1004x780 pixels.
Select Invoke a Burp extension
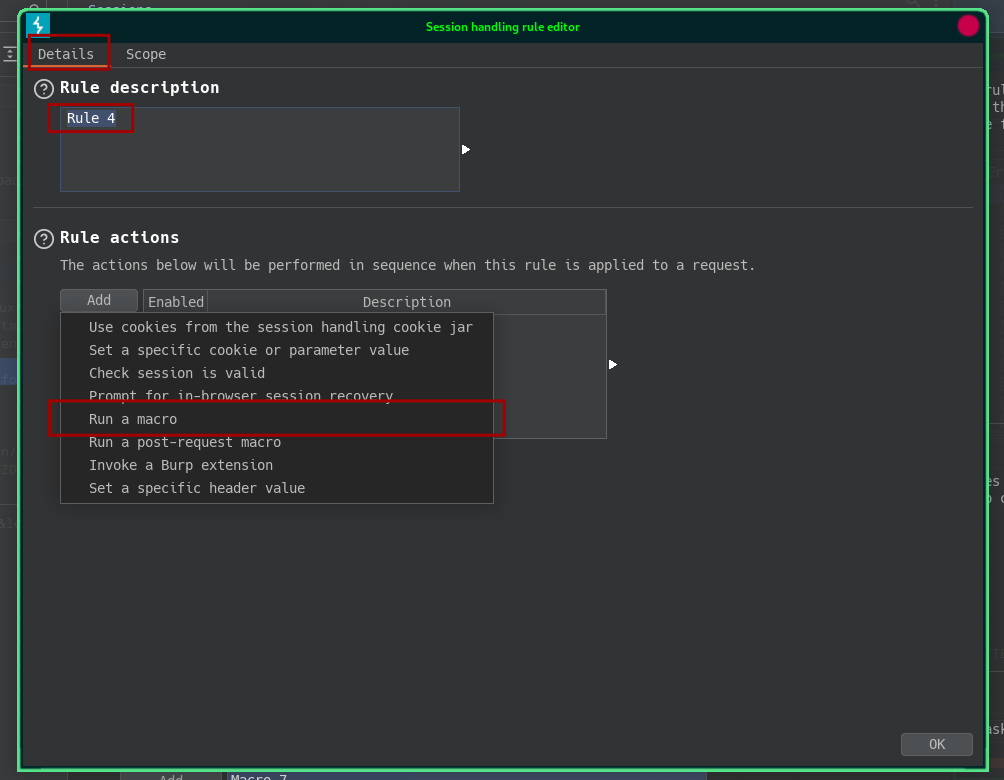277,466
